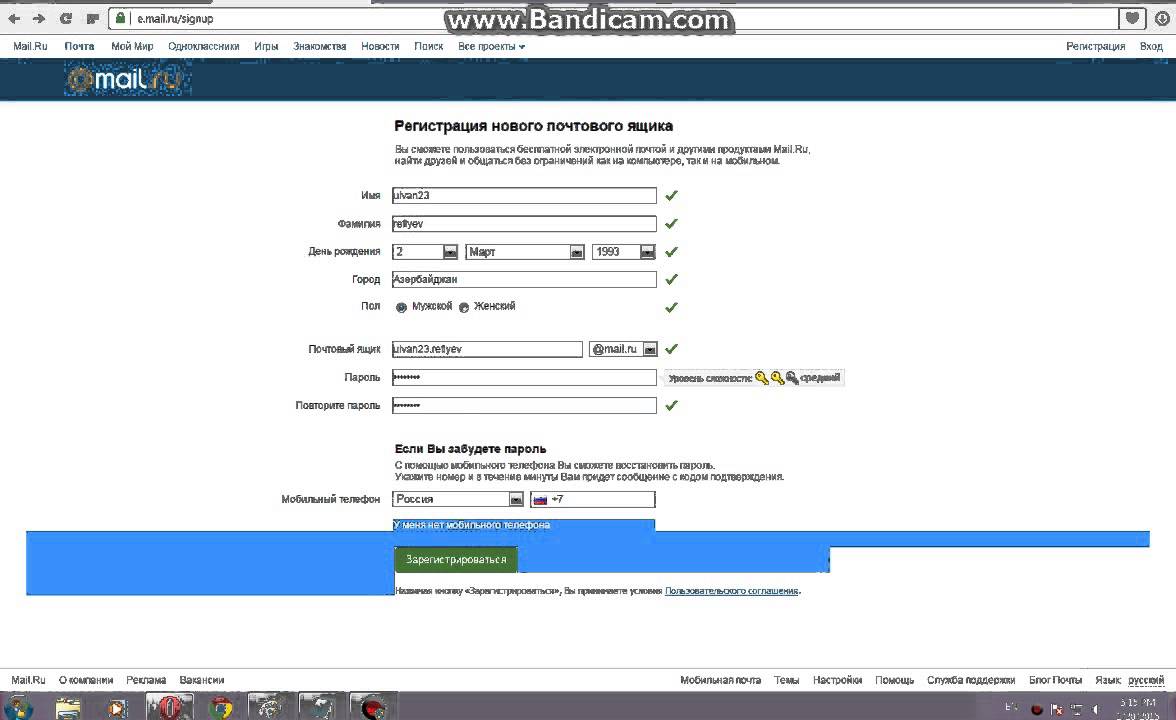The height and width of the screenshot is (720, 1176).
Task: Select the Мужской gender radio button
Action: pos(401,308)
